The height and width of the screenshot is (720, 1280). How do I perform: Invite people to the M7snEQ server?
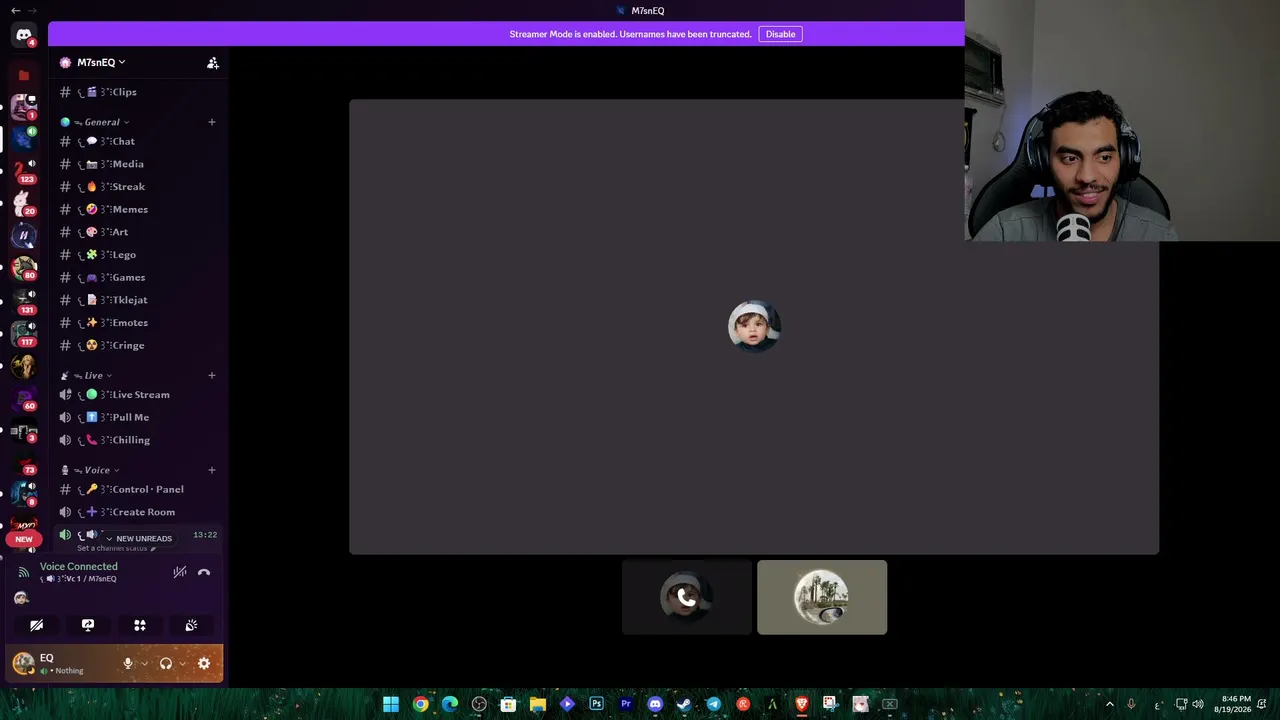tap(213, 62)
